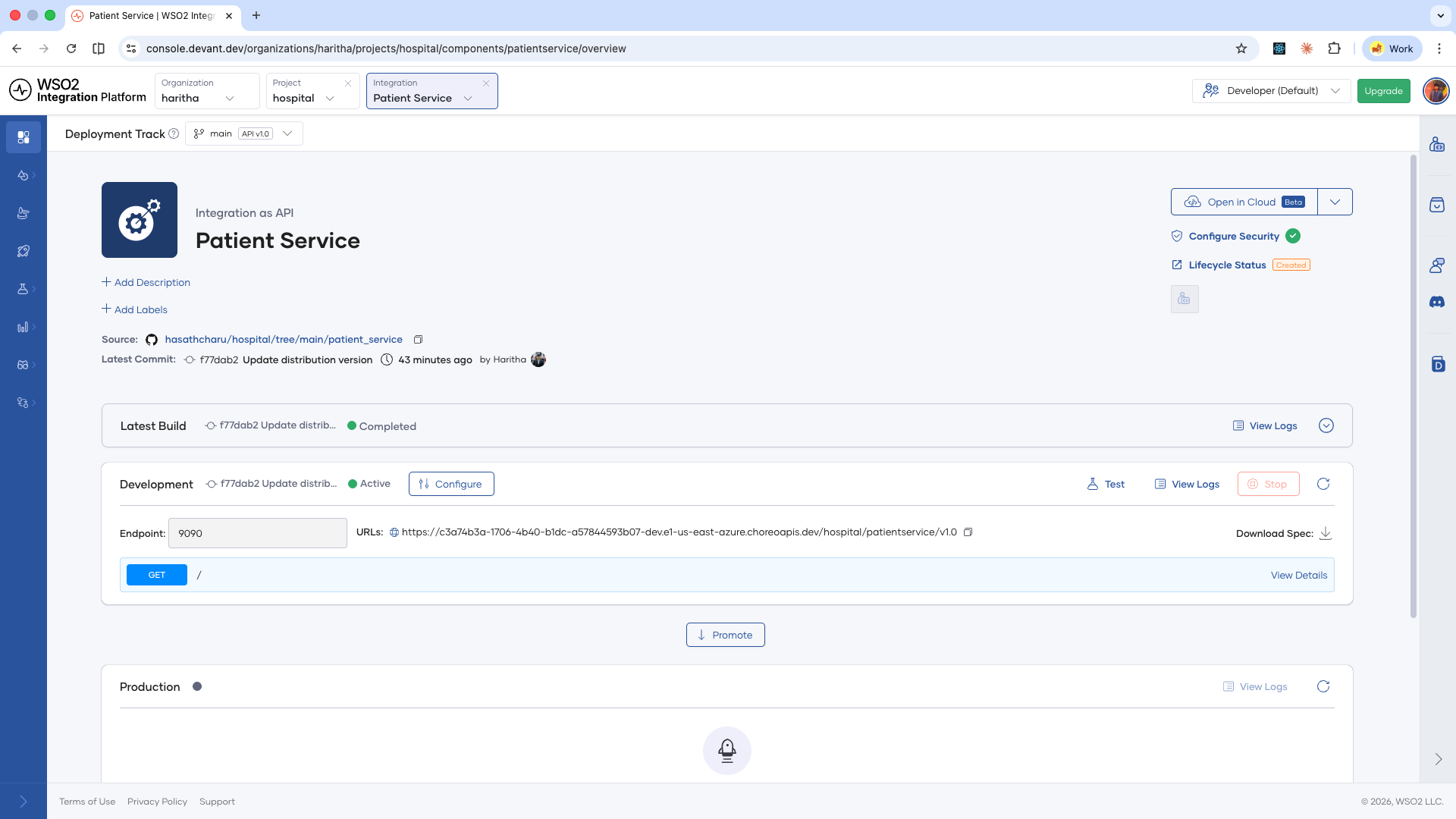
Task: Open the Test flask sidebar icon
Action: coord(24,289)
